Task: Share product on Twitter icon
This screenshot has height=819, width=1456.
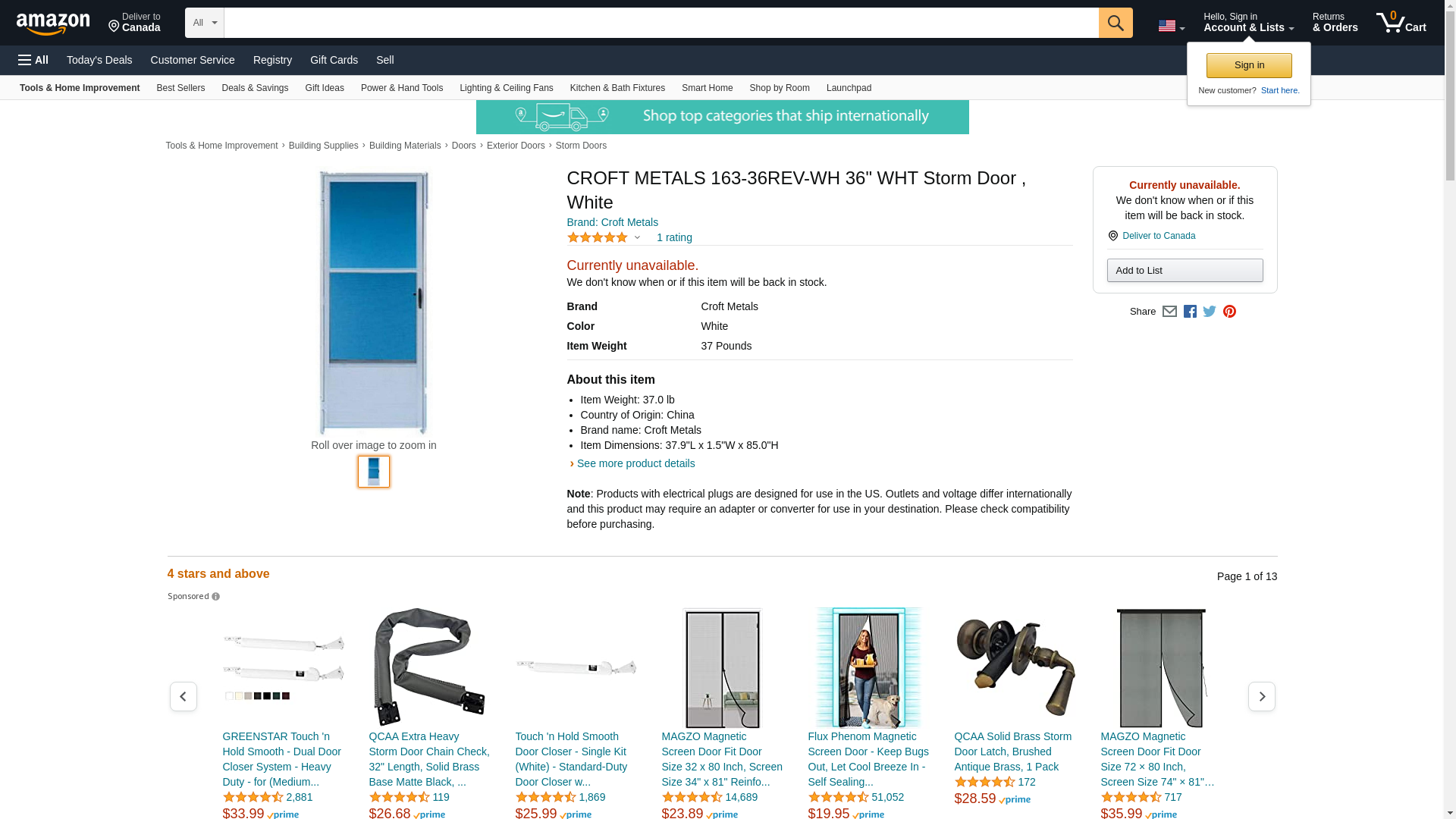Action: (x=1210, y=312)
